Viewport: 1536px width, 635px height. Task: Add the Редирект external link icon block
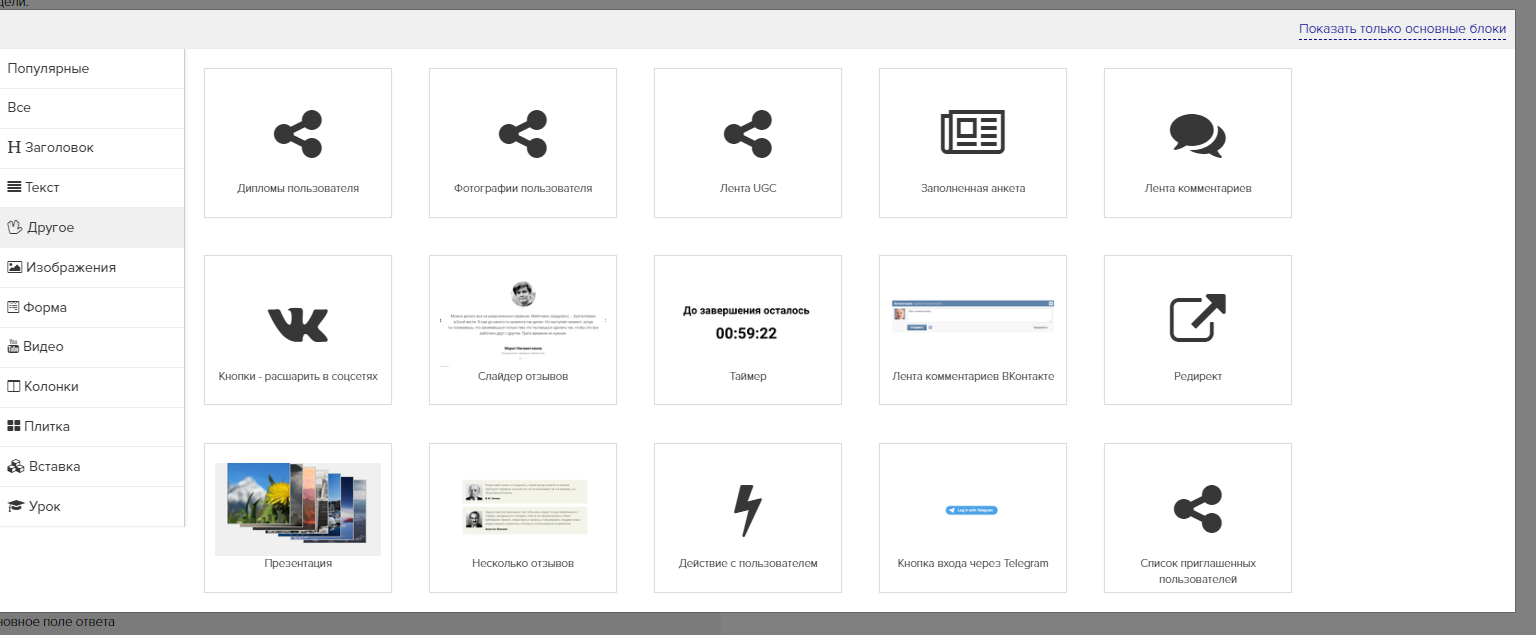pos(1197,318)
